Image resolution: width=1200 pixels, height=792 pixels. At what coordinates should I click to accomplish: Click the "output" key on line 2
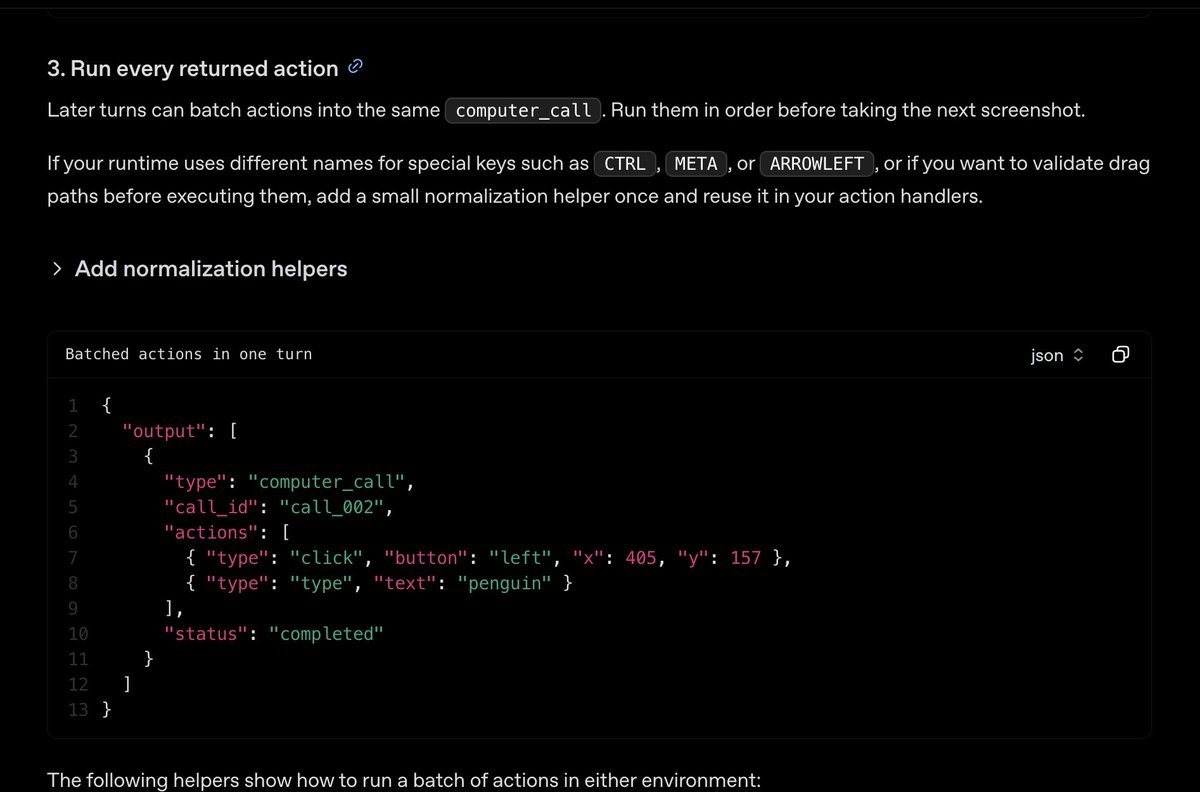tap(164, 431)
